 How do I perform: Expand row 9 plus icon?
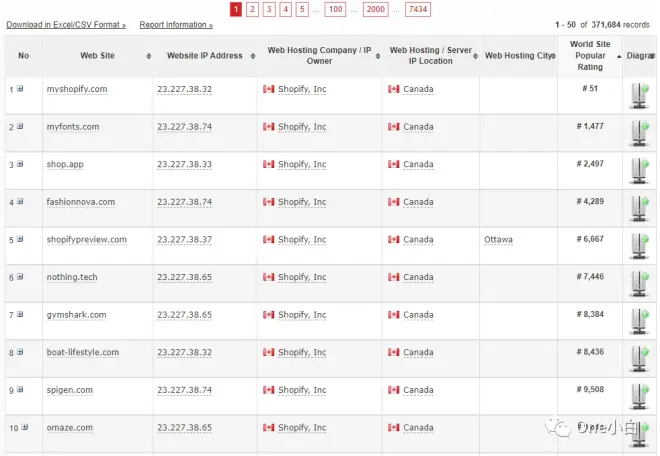click(x=20, y=391)
